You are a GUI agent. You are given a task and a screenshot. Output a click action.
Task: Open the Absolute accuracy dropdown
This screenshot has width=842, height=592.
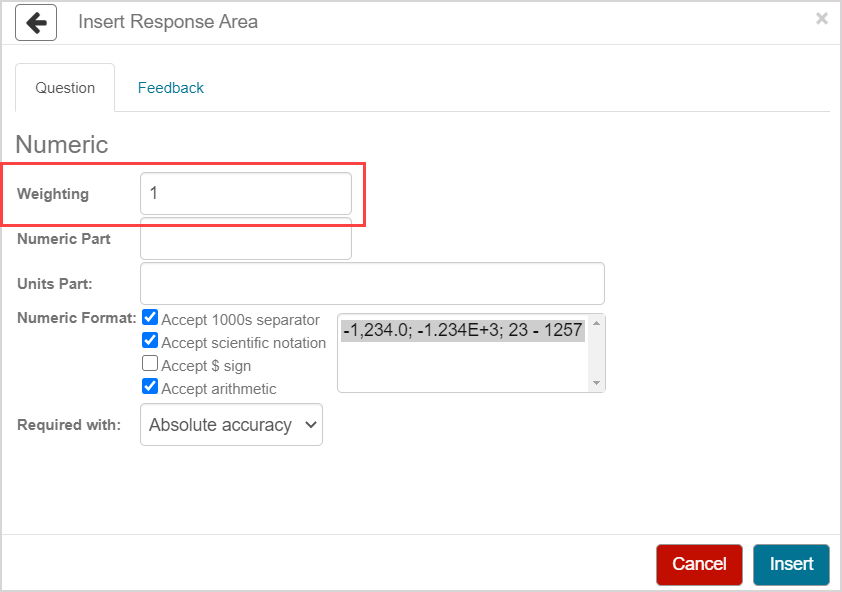point(231,425)
